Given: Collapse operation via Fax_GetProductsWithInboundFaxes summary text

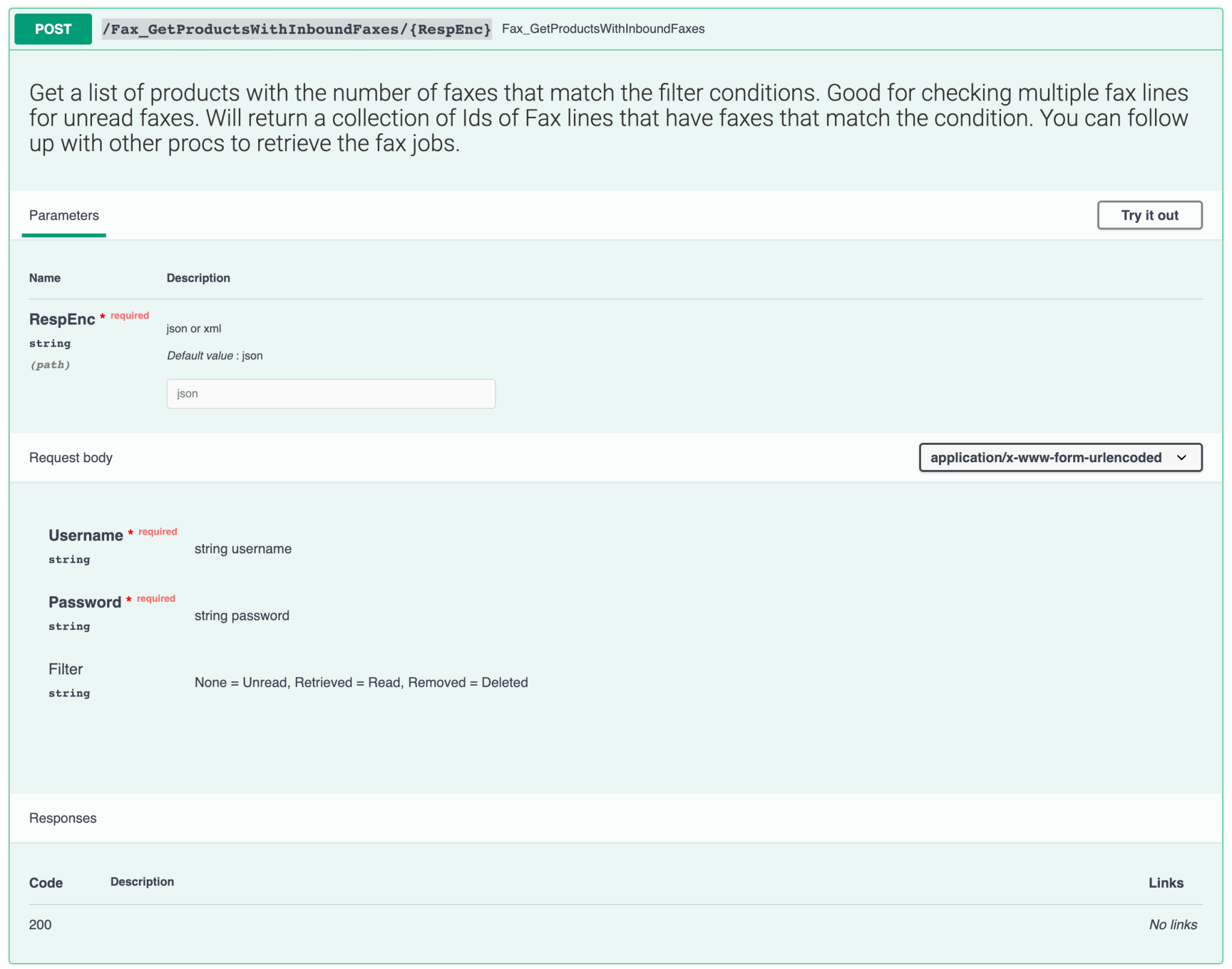Looking at the screenshot, I should point(603,29).
